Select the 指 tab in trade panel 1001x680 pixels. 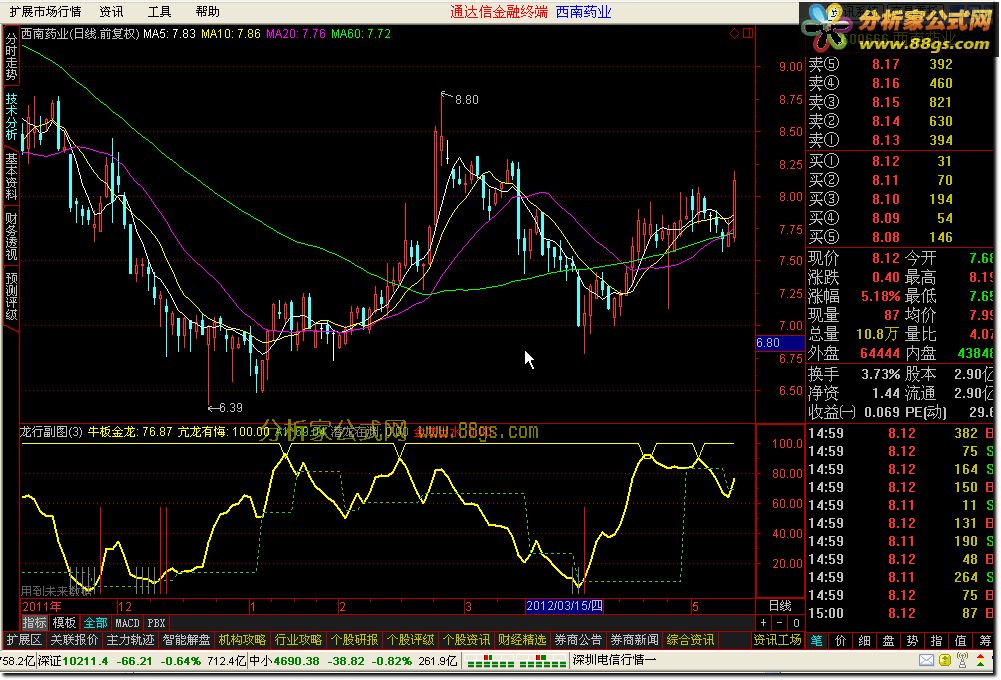pos(937,640)
